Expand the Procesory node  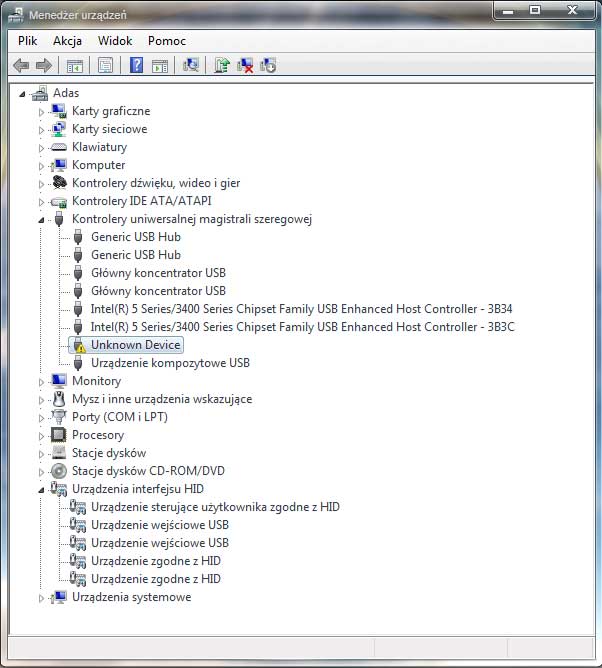tap(41, 436)
